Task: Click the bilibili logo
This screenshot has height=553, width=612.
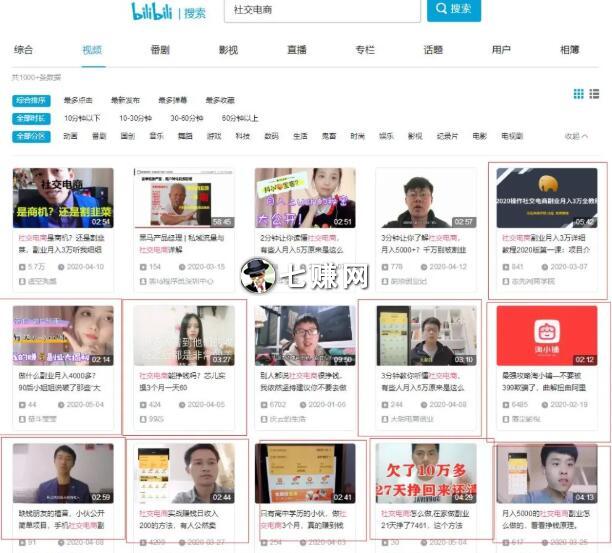Action: point(152,11)
